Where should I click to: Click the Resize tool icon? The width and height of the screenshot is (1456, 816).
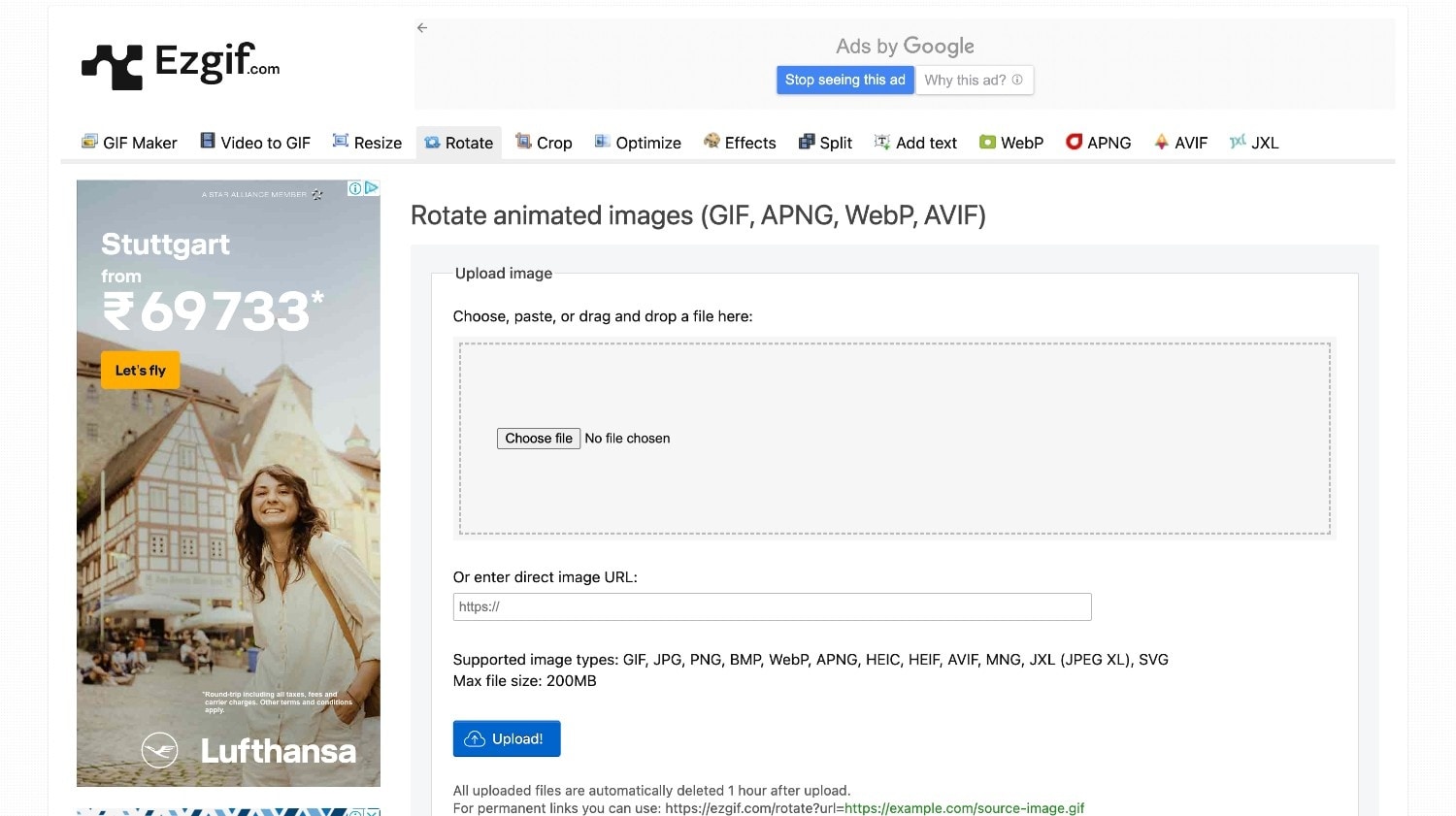tap(341, 142)
